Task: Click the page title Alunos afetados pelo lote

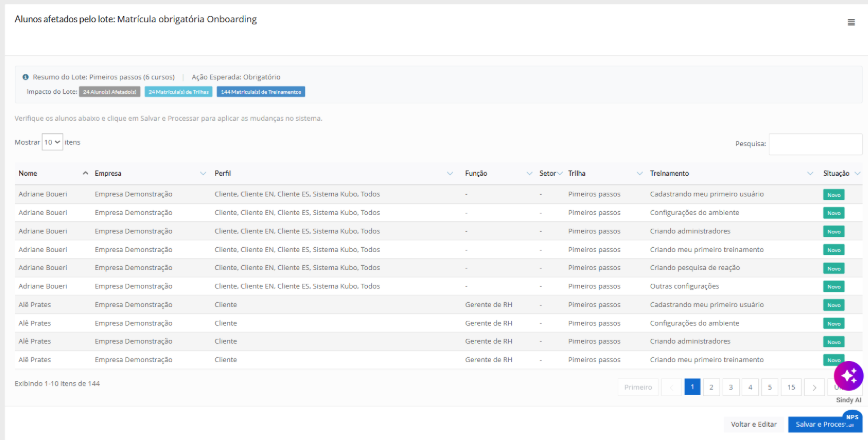Action: [136, 19]
